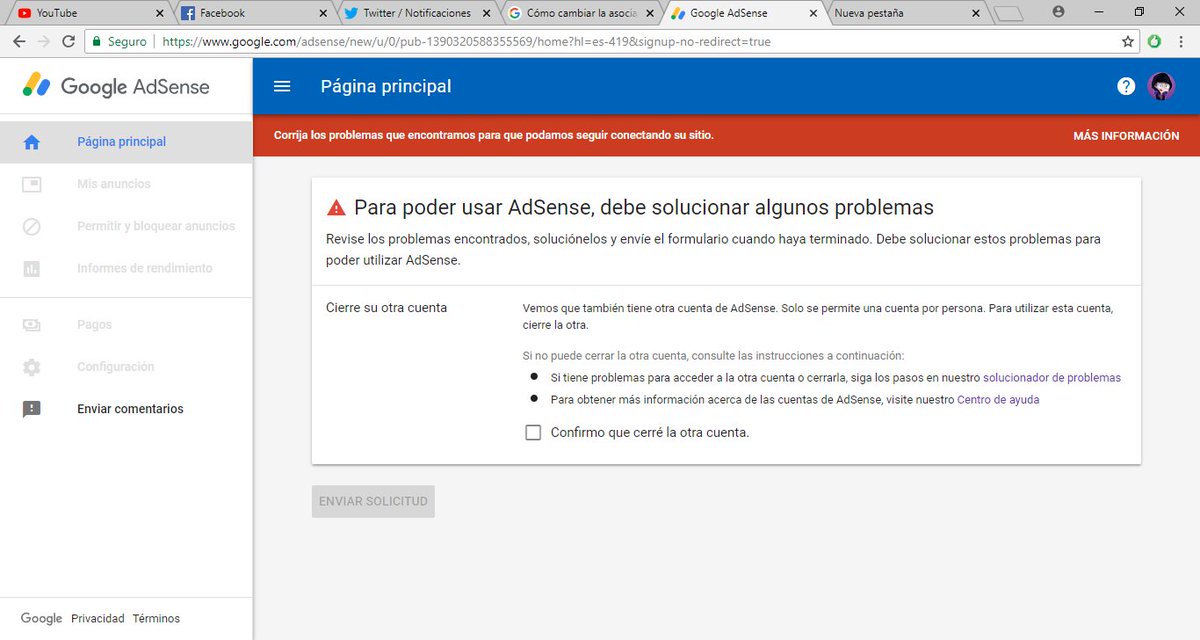
Task: Open the Términos footer link
Action: coord(156,619)
